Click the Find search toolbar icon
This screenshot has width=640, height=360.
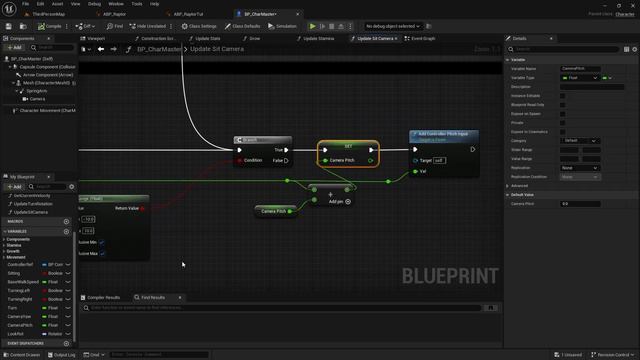pyautogui.click(x=115, y=26)
